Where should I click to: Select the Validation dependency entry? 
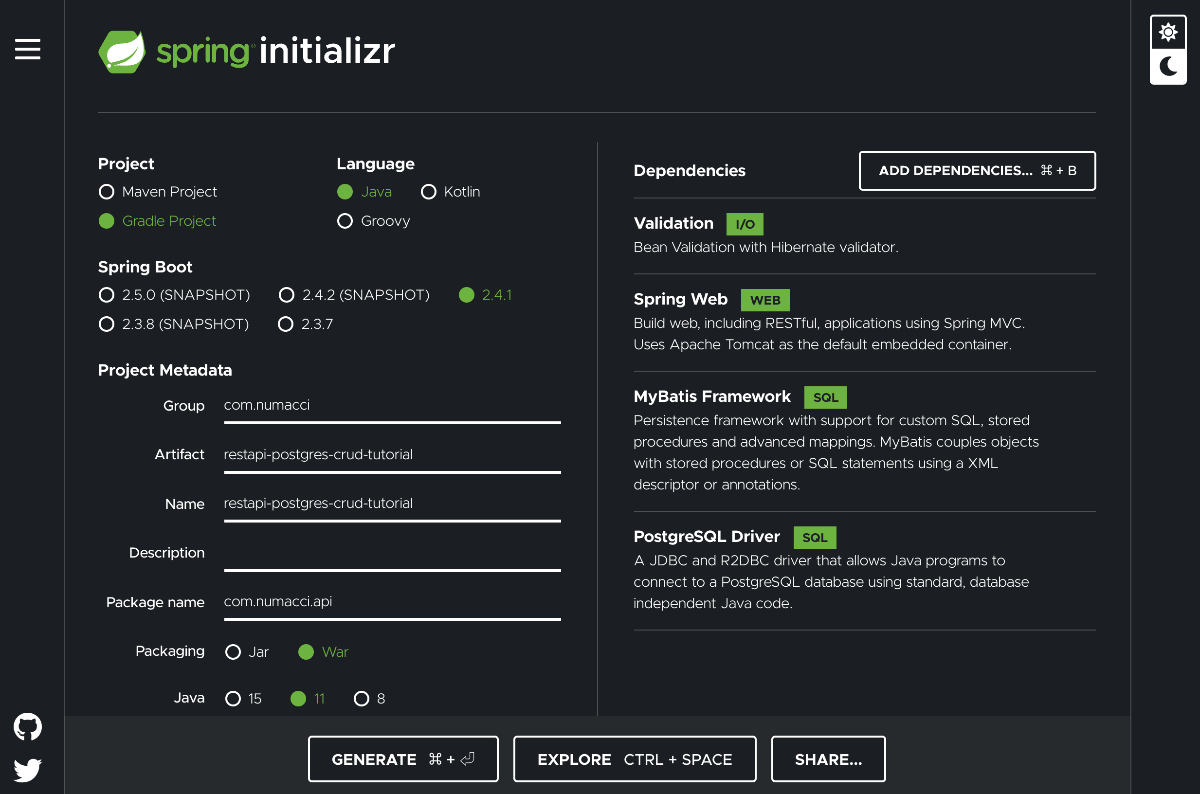(865, 235)
